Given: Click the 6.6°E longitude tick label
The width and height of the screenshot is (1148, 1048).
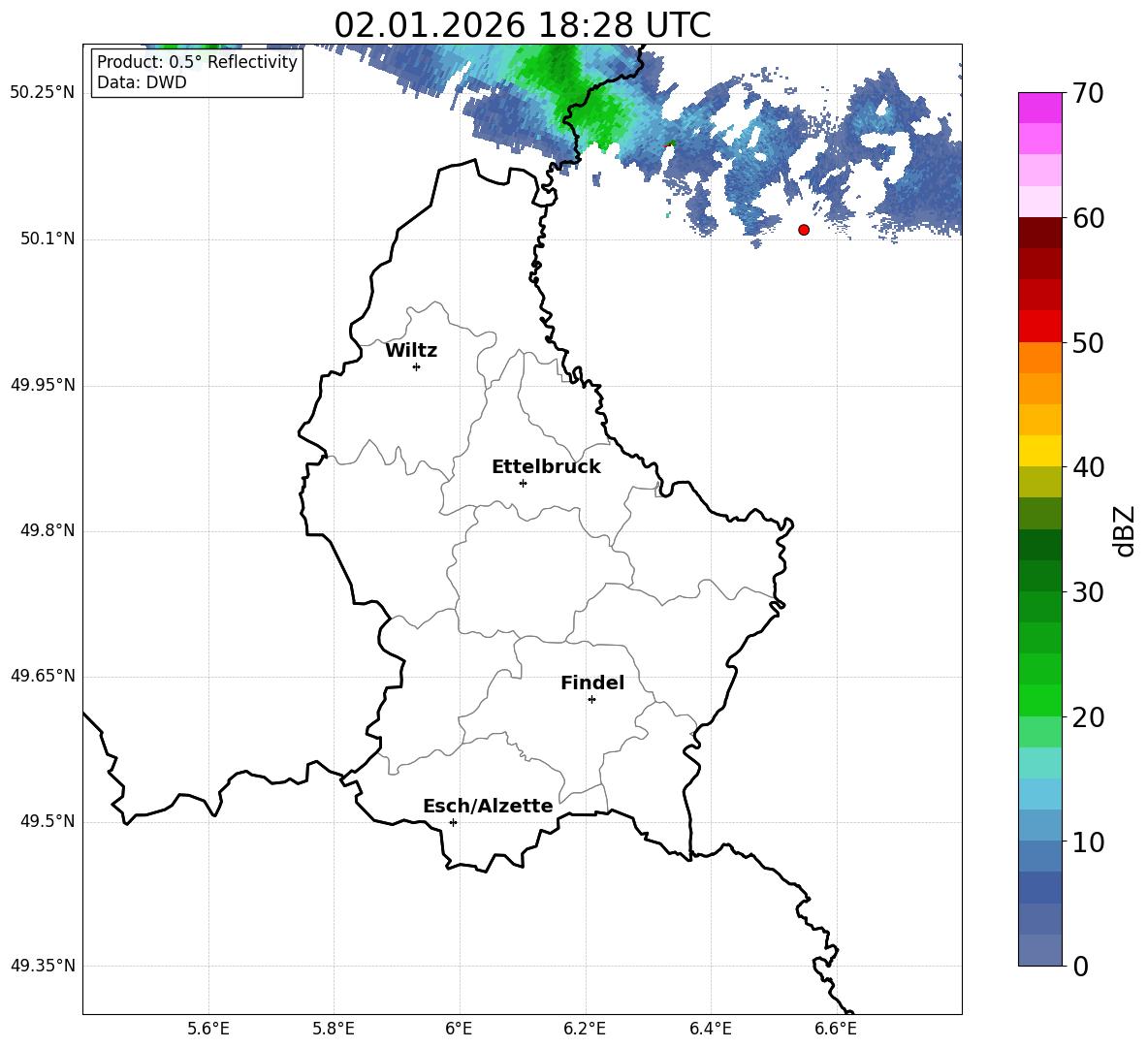Looking at the screenshot, I should 836,1029.
